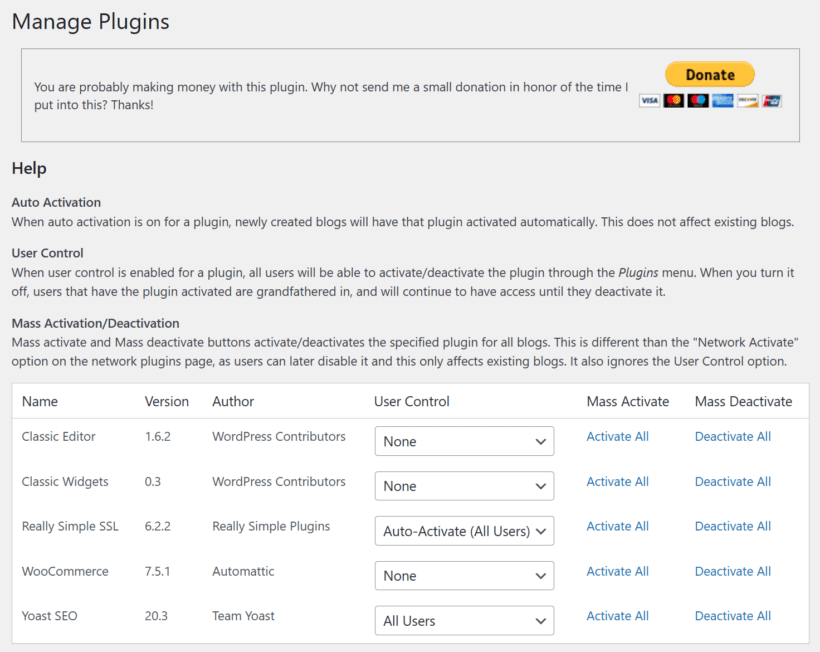Viewport: 820px width, 652px height.
Task: Change the Really Simple SSL Auto-Activate dropdown
Action: point(464,531)
